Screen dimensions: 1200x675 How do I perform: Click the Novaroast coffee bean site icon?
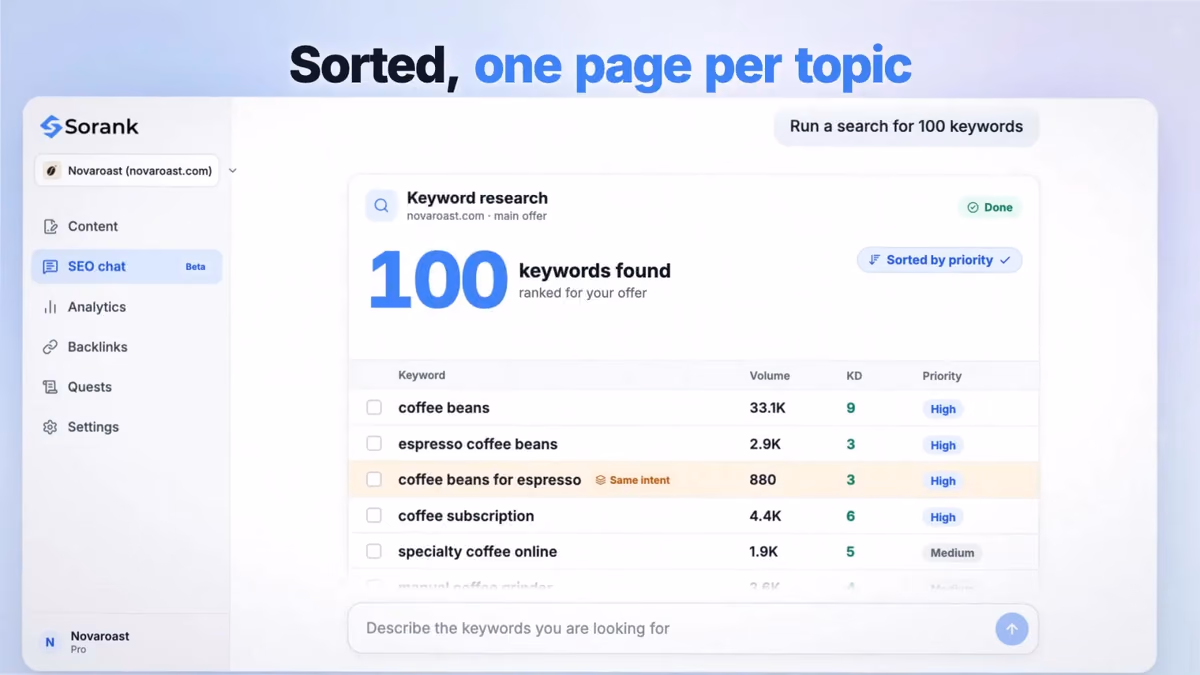51,171
